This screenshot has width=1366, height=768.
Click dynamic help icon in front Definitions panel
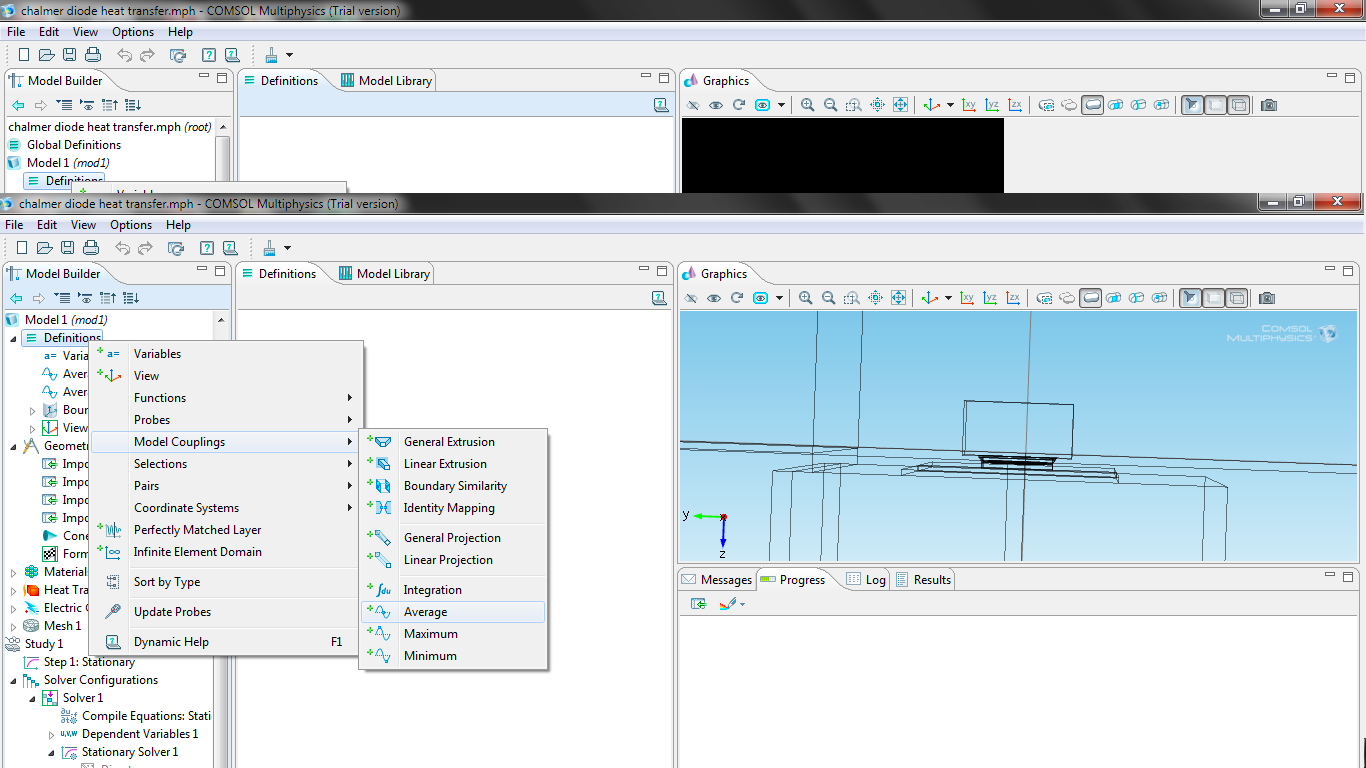tap(659, 298)
